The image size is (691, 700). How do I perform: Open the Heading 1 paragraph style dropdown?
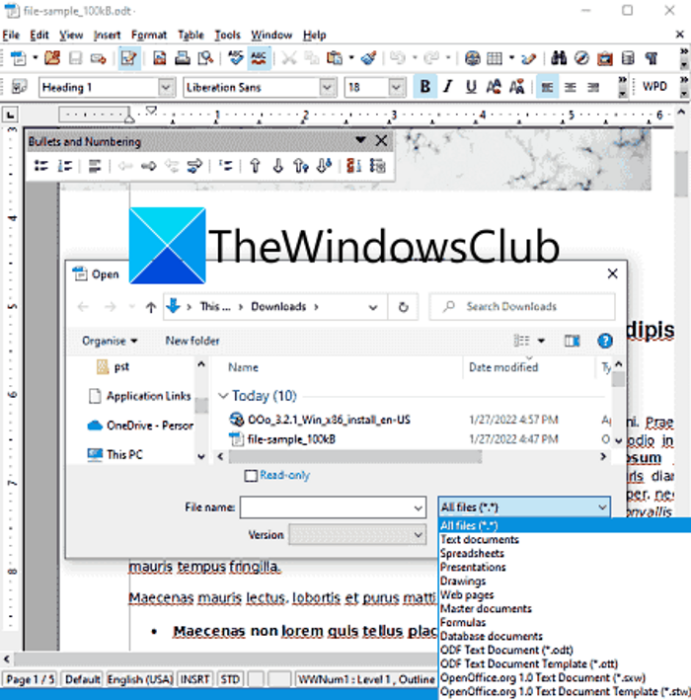pyautogui.click(x=166, y=87)
